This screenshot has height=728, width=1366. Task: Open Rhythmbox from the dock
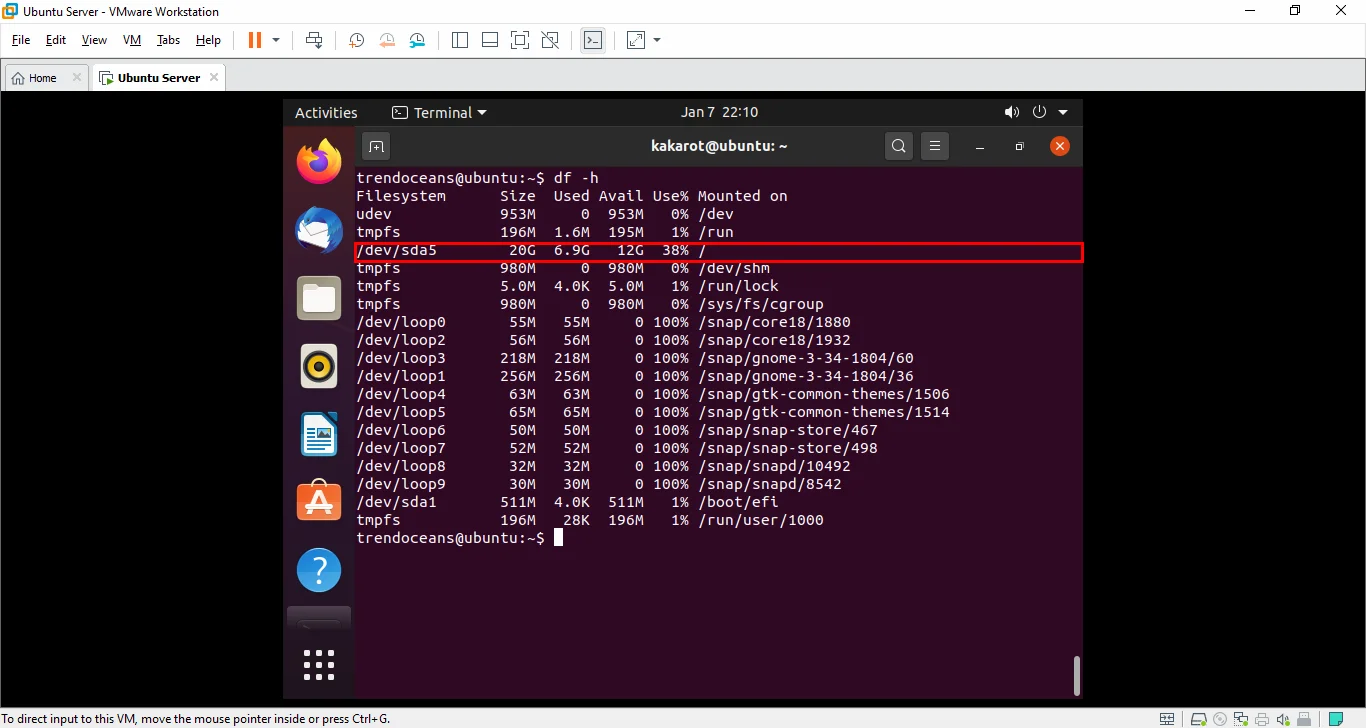pos(319,366)
